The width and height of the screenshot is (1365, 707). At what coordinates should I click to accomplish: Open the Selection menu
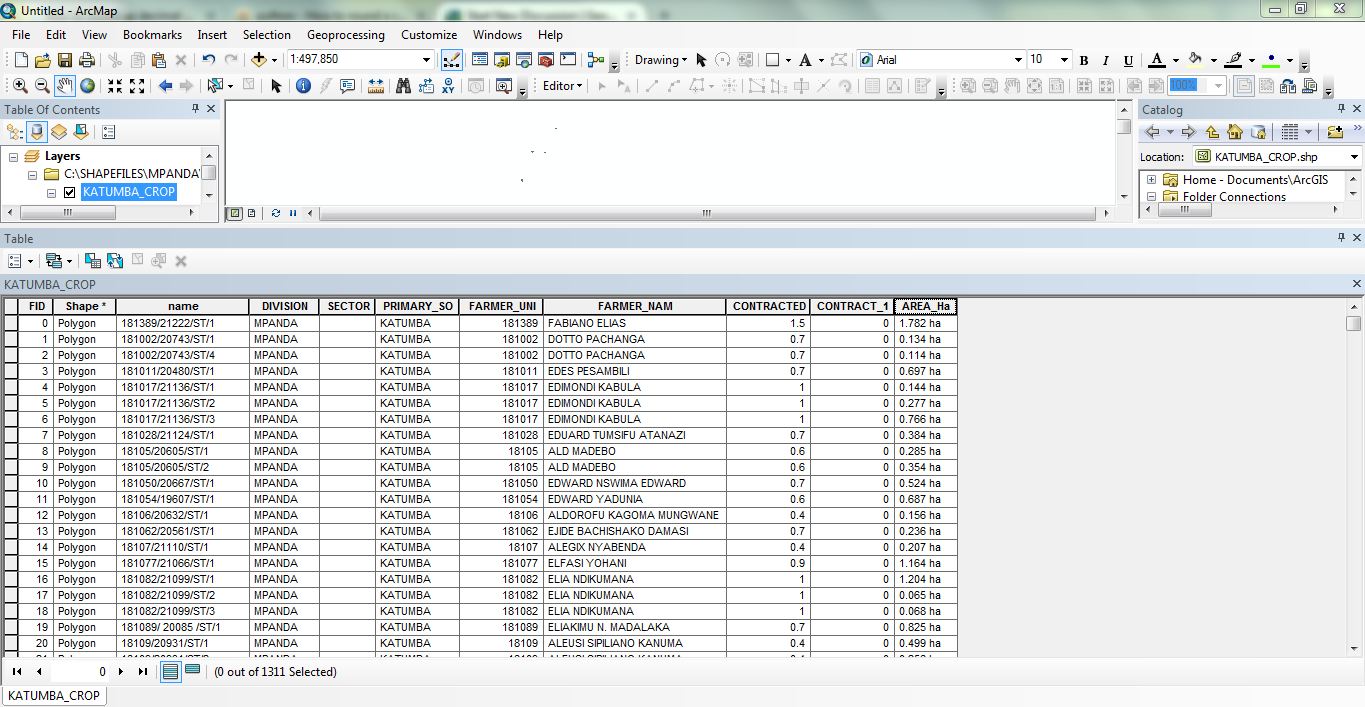[x=266, y=35]
